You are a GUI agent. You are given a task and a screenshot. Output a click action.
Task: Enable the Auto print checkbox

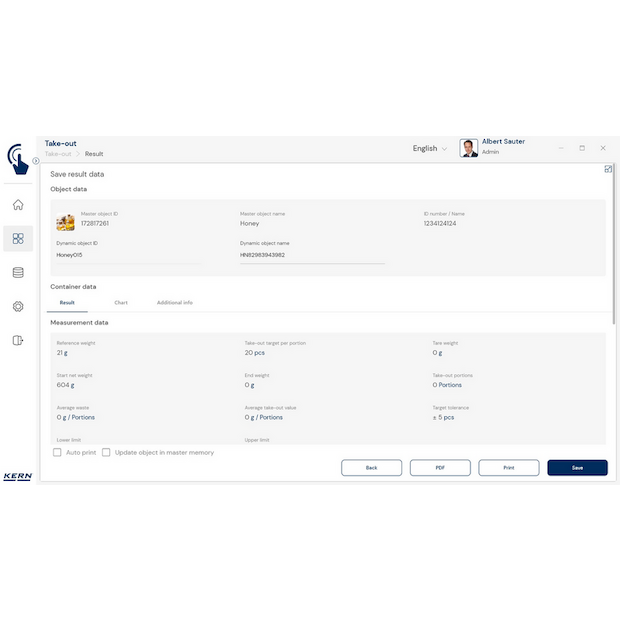coord(57,453)
